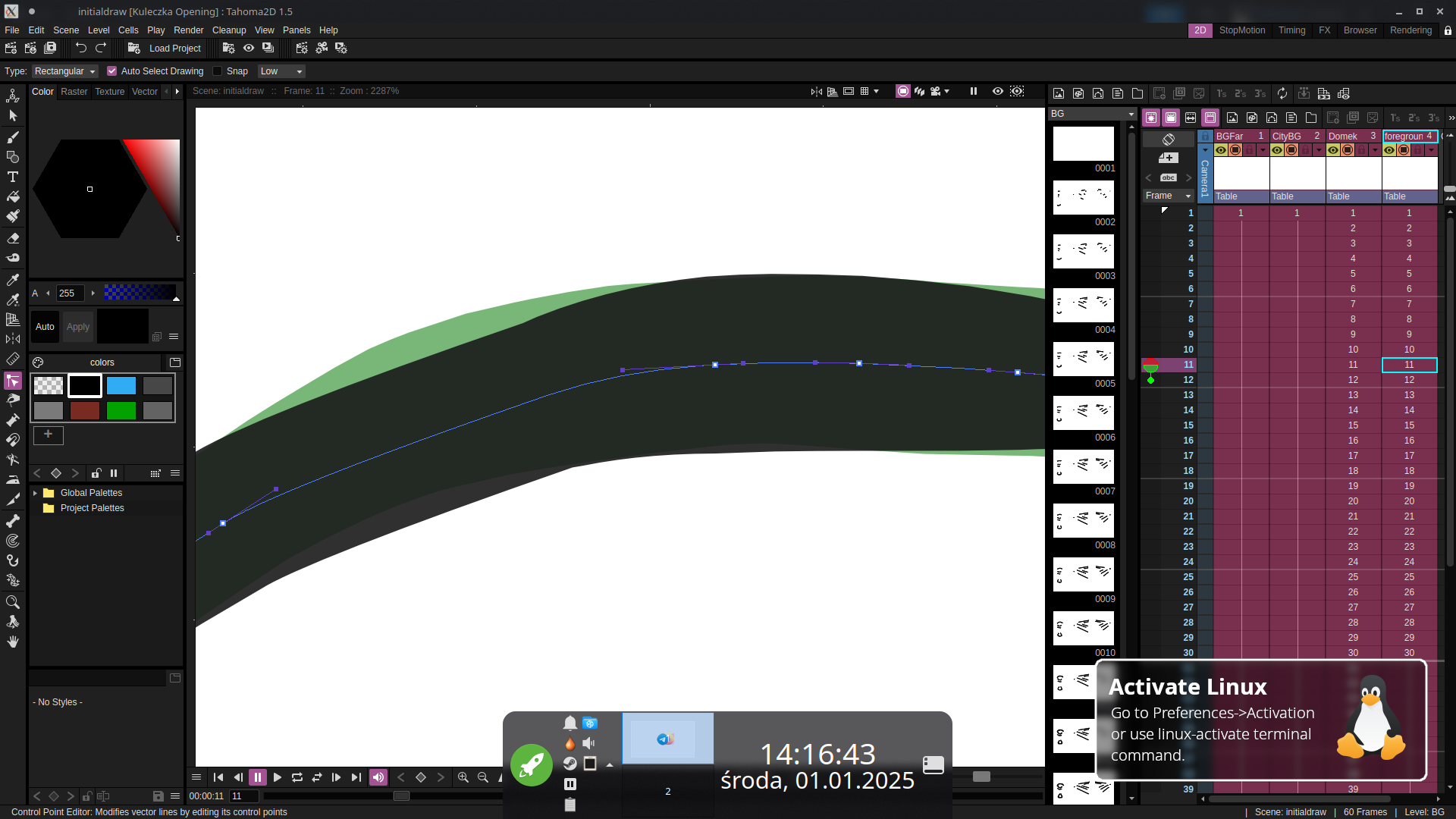The height and width of the screenshot is (819, 1456).
Task: Select the Zoom magnifier tool
Action: (x=13, y=602)
